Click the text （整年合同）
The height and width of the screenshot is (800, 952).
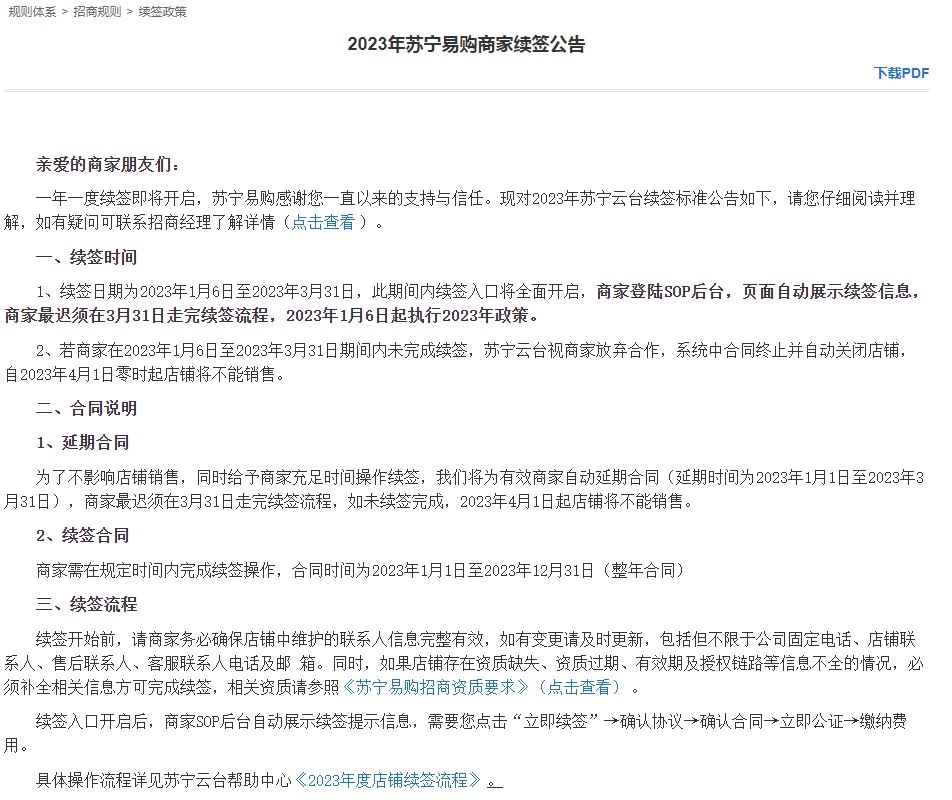[643, 571]
